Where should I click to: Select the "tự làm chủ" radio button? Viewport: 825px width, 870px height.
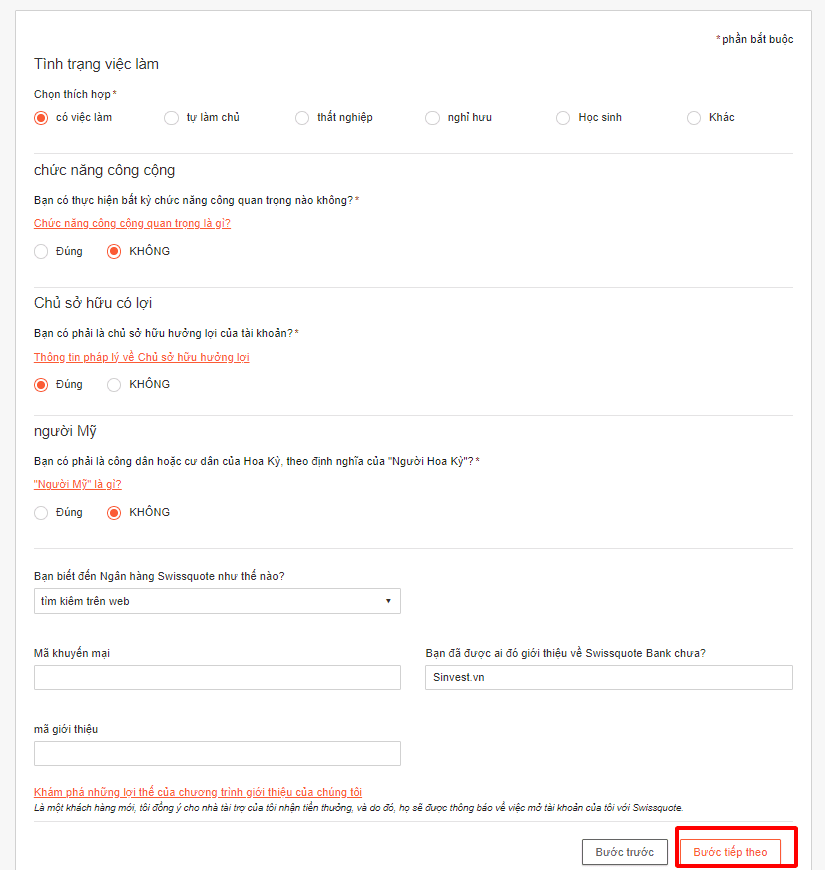click(171, 118)
